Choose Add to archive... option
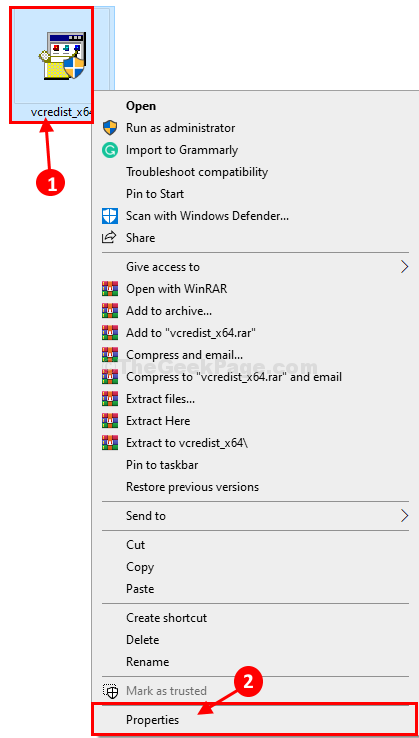Viewport: 419px width, 738px height. (x=169, y=311)
